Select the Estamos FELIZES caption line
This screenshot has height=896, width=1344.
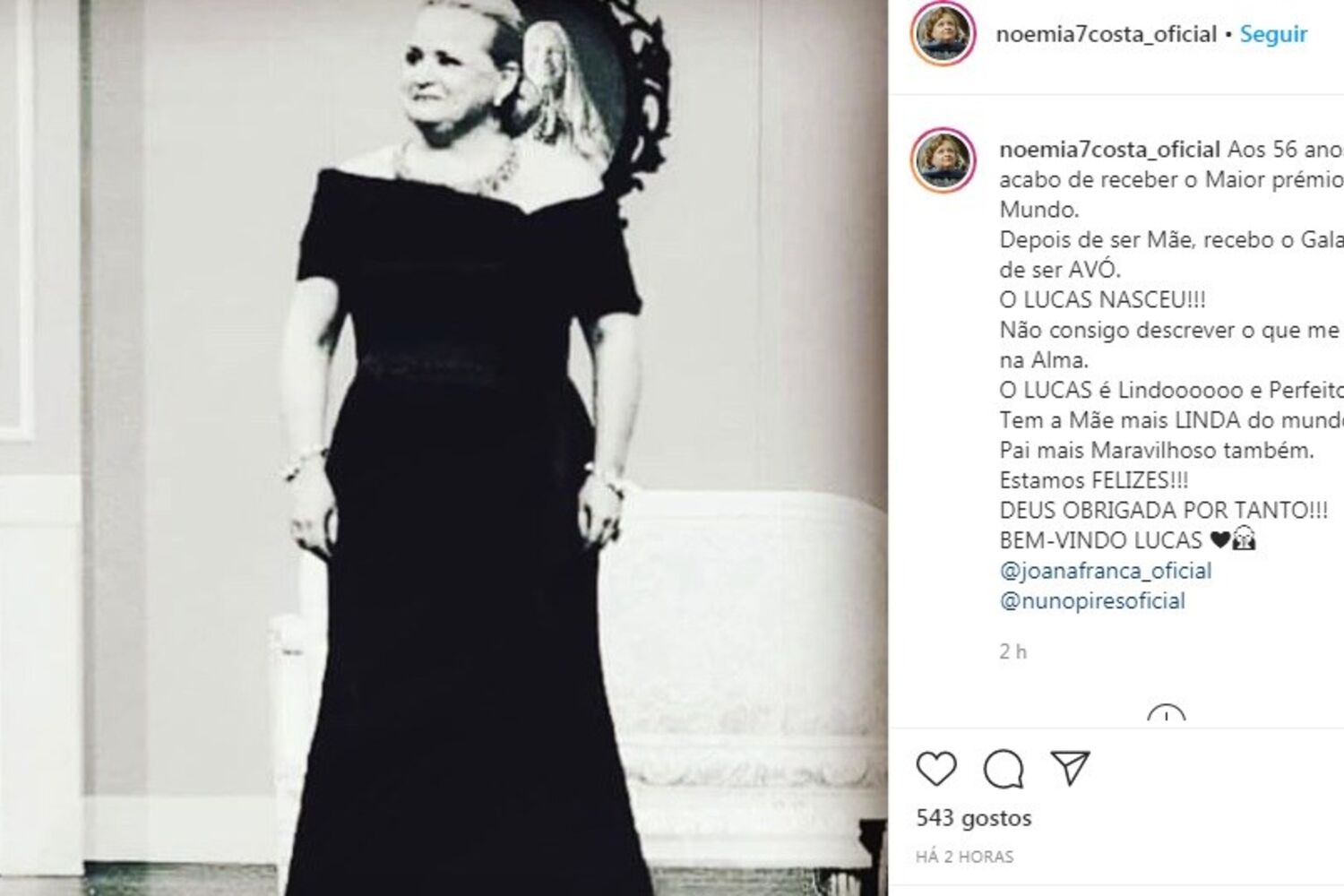(1093, 480)
